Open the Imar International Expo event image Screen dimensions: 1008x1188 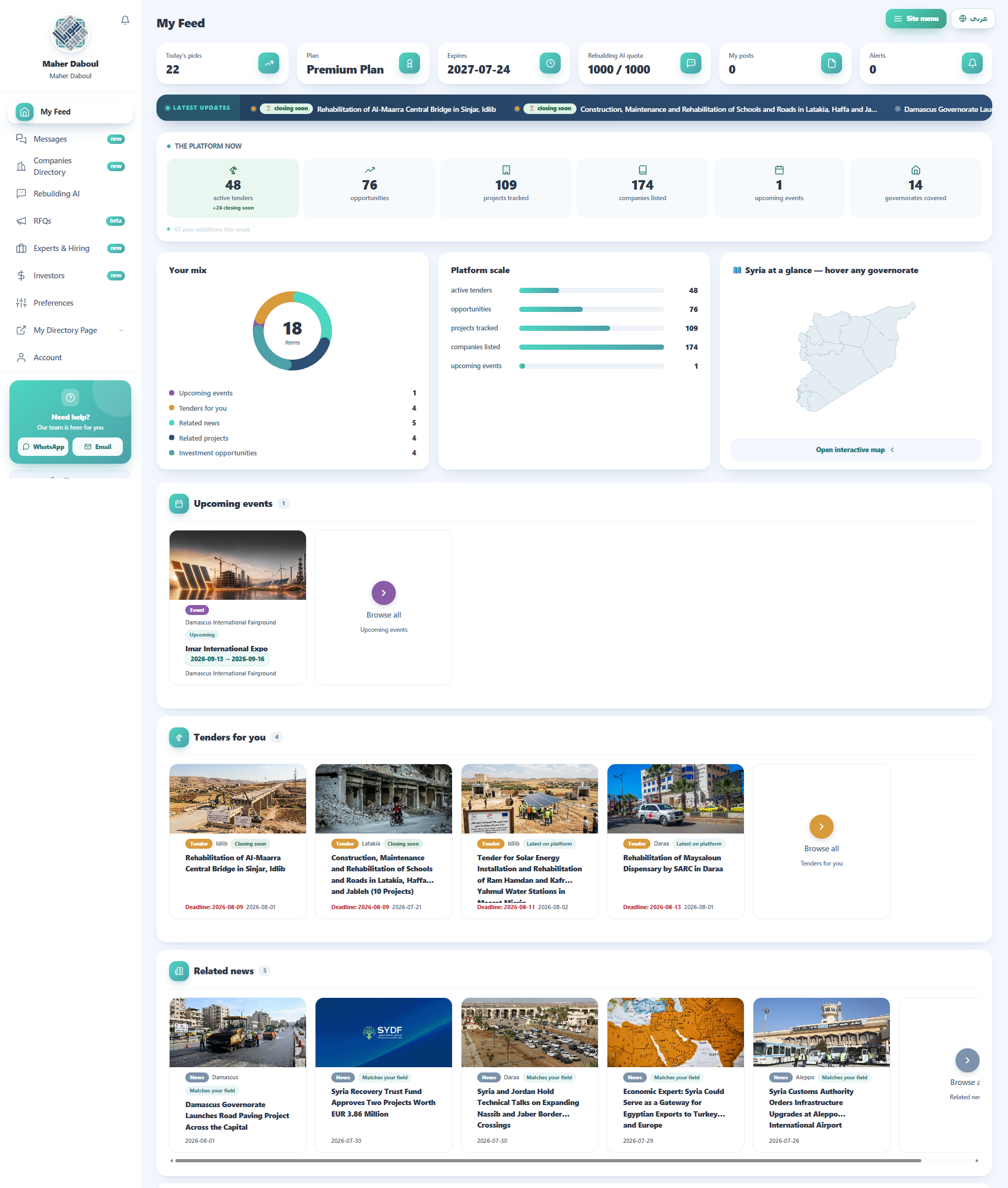pyautogui.click(x=238, y=566)
